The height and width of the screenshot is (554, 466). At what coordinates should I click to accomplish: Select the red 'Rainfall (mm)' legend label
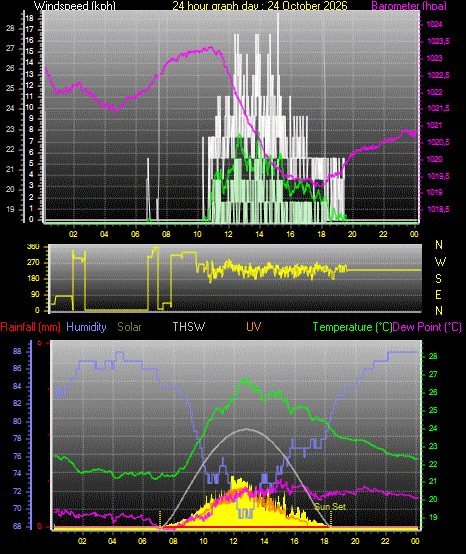click(x=30, y=327)
